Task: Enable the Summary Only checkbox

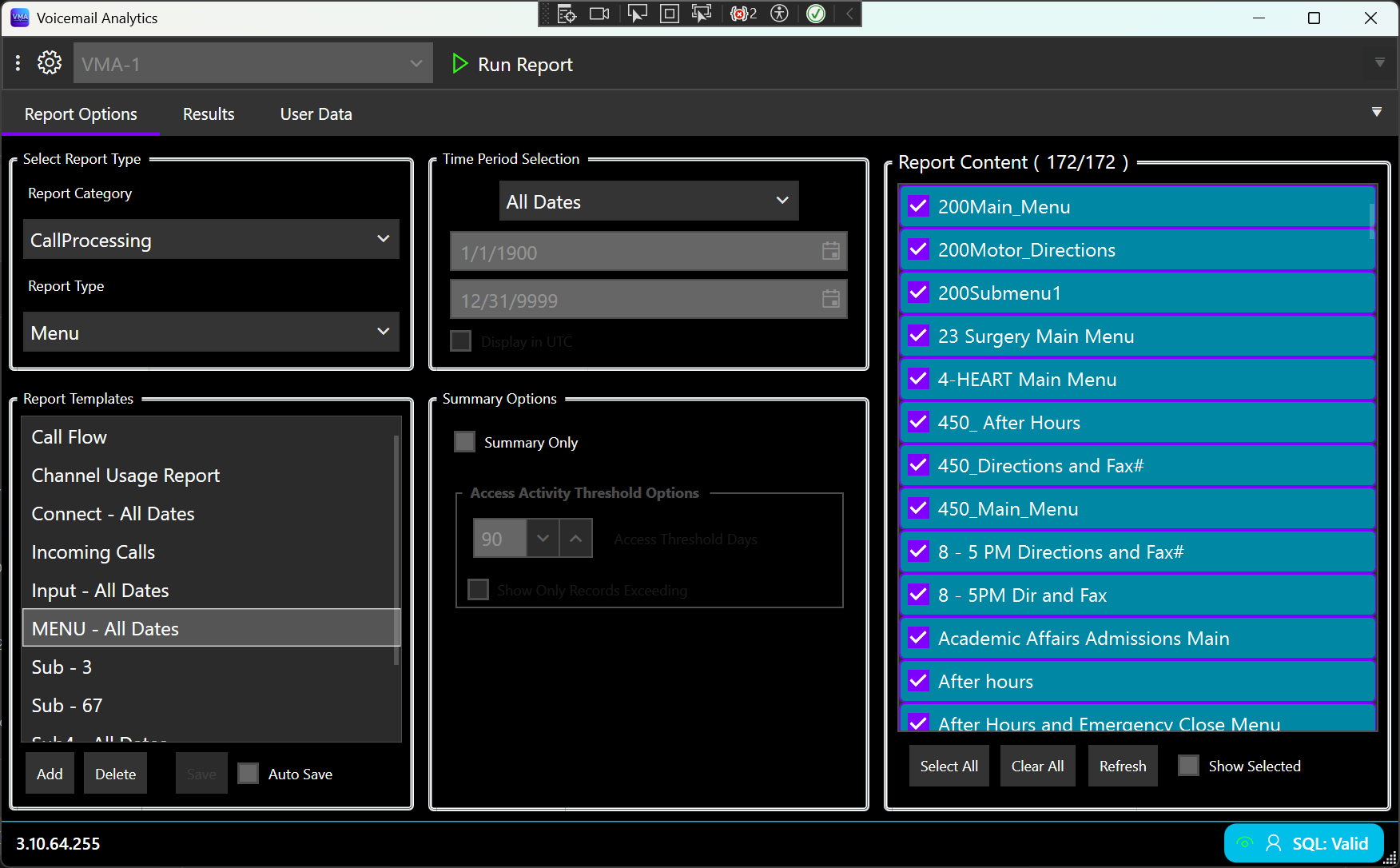Action: click(x=465, y=441)
